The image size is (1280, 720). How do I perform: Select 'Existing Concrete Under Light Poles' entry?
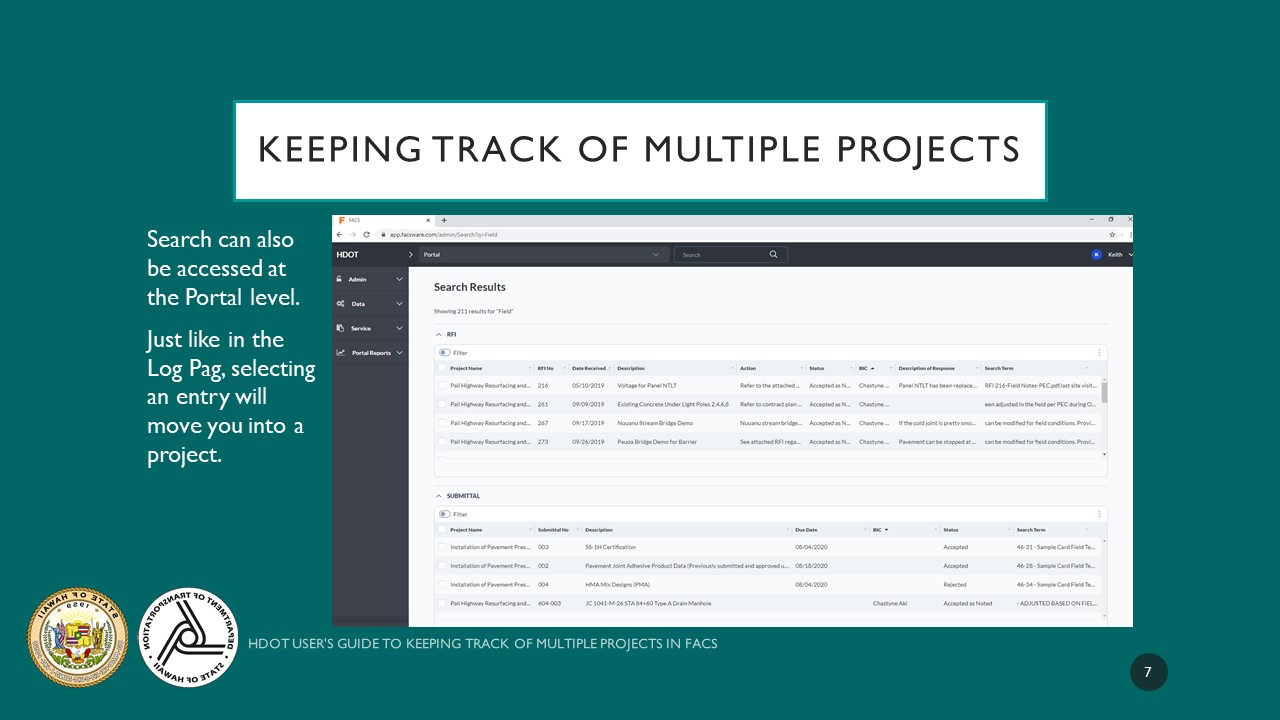point(673,404)
